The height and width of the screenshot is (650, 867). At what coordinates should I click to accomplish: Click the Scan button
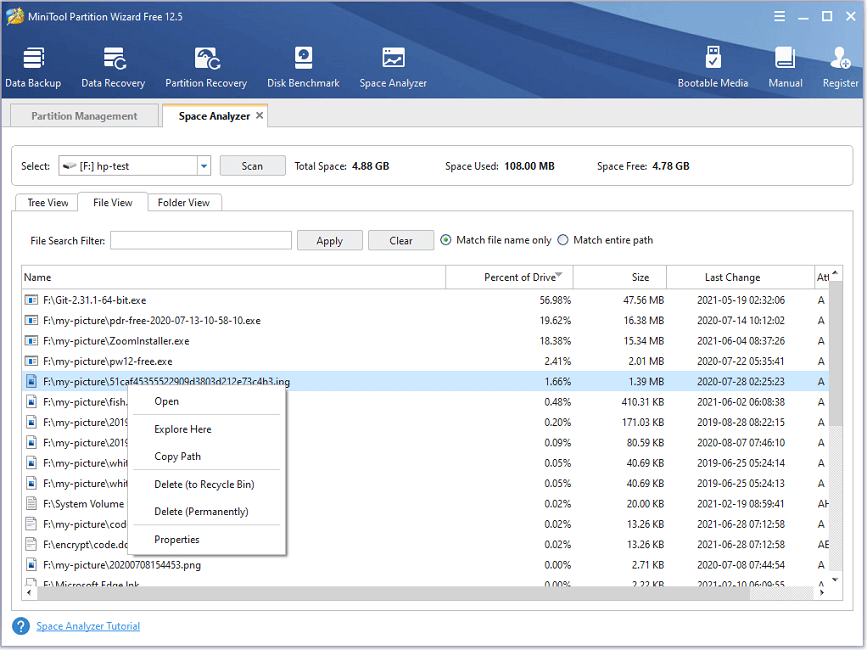point(253,166)
